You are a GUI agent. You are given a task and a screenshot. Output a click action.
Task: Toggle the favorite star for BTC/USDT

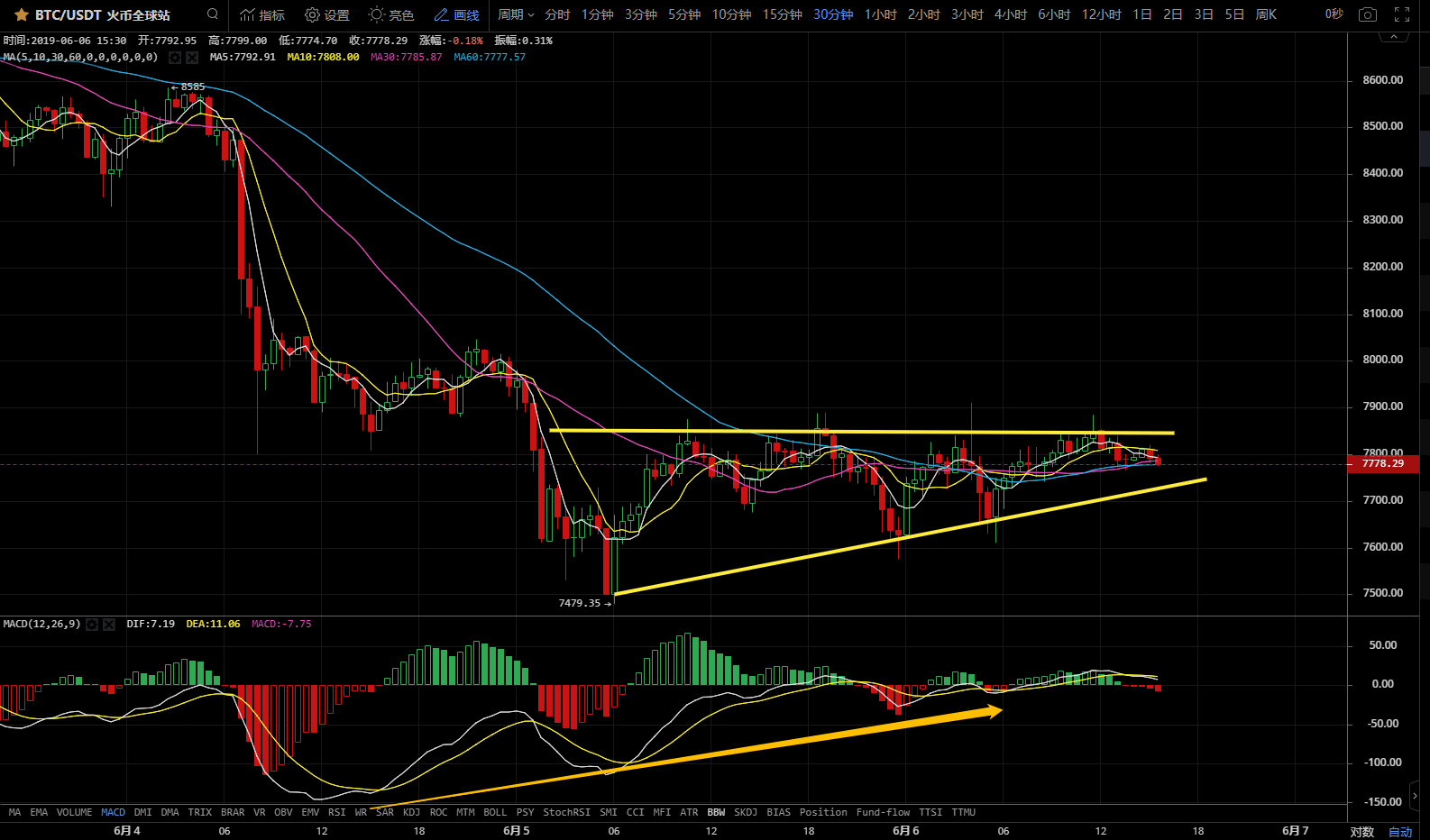[22, 14]
